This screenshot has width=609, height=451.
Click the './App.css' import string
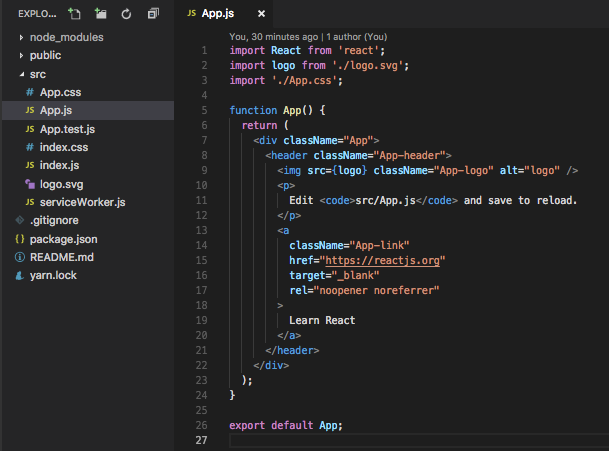[x=304, y=80]
